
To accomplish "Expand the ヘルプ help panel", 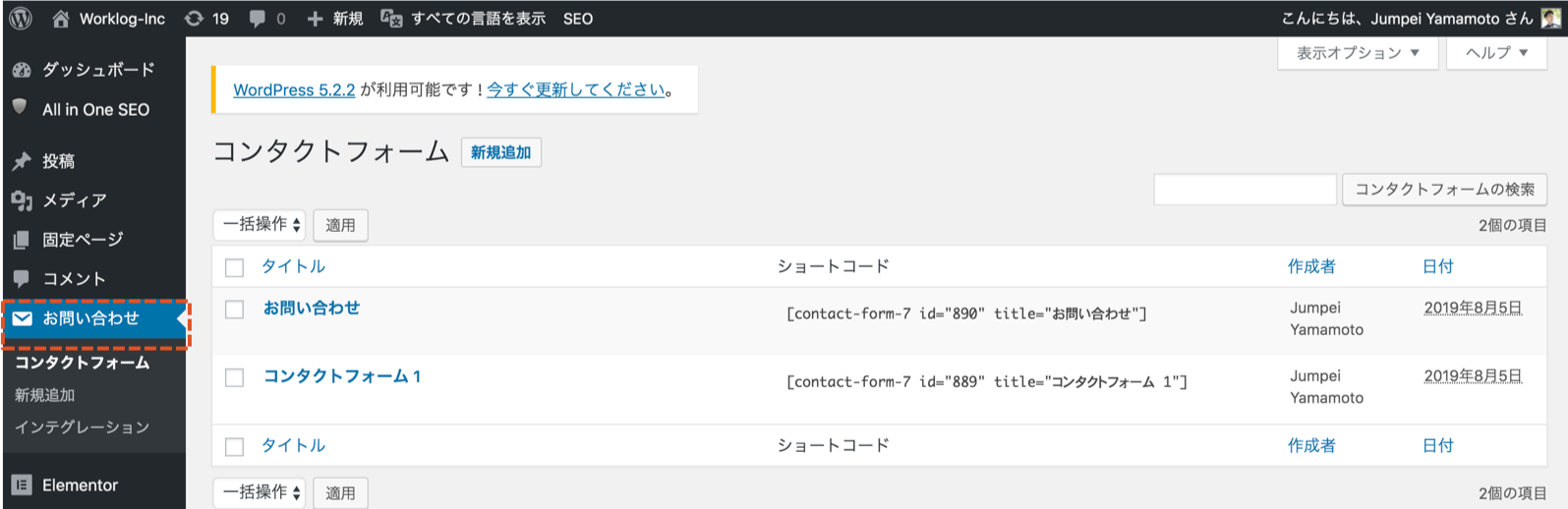I will 1496,53.
